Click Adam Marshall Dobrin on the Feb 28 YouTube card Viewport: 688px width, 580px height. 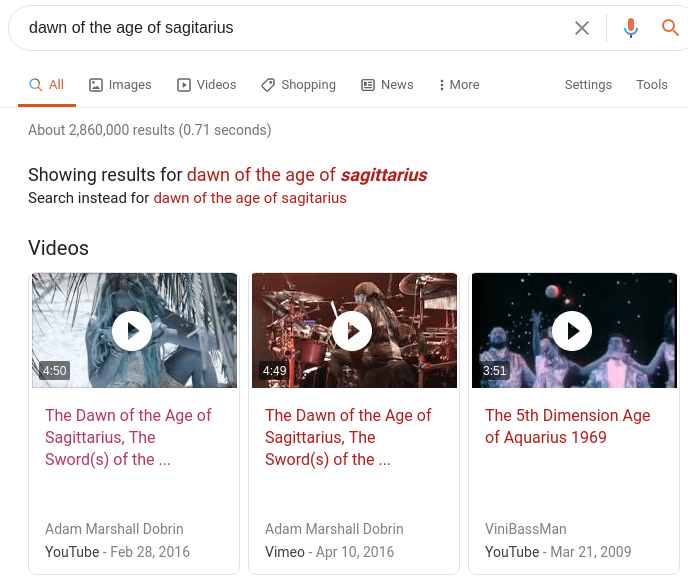click(x=114, y=529)
